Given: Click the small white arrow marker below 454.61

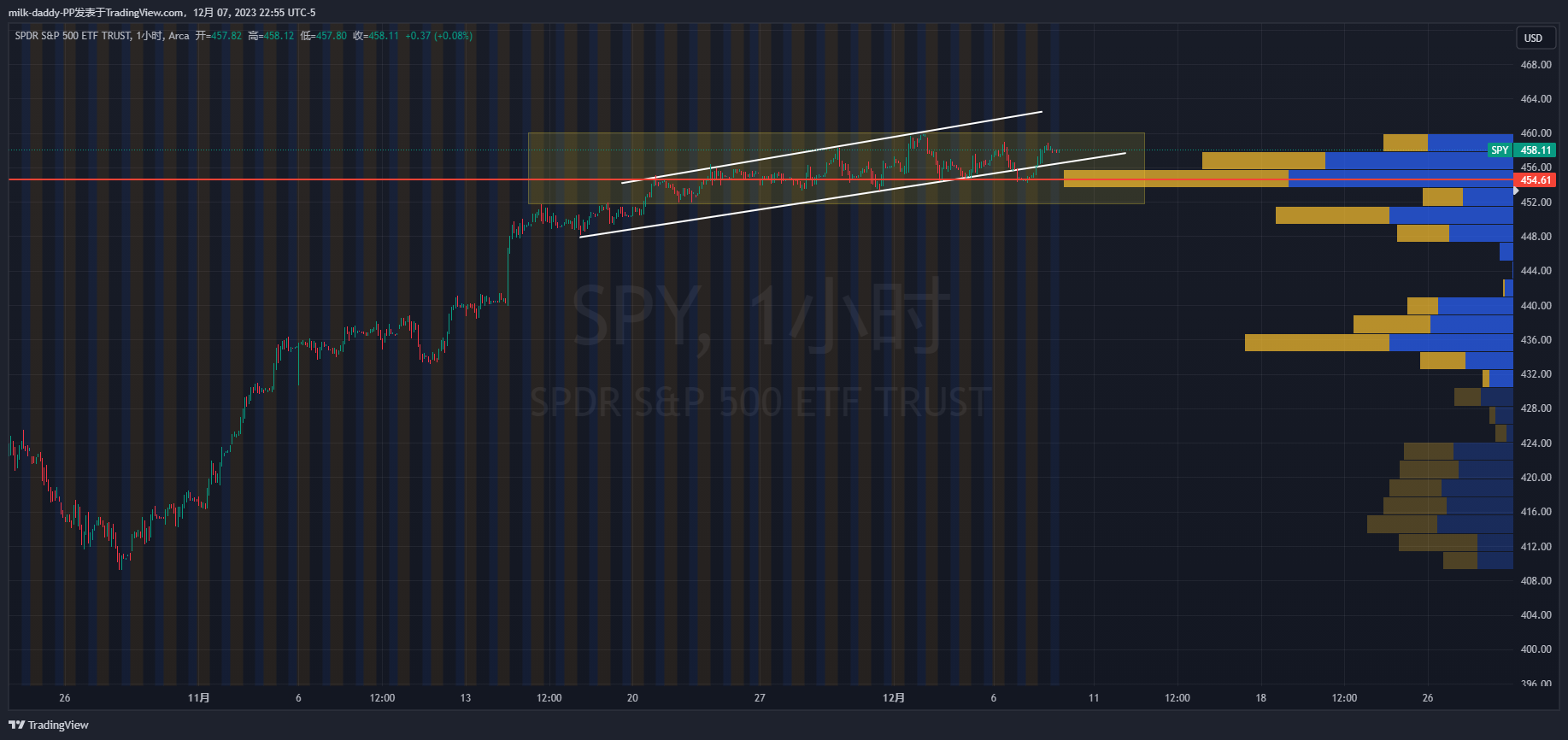Looking at the screenshot, I should click(1516, 191).
